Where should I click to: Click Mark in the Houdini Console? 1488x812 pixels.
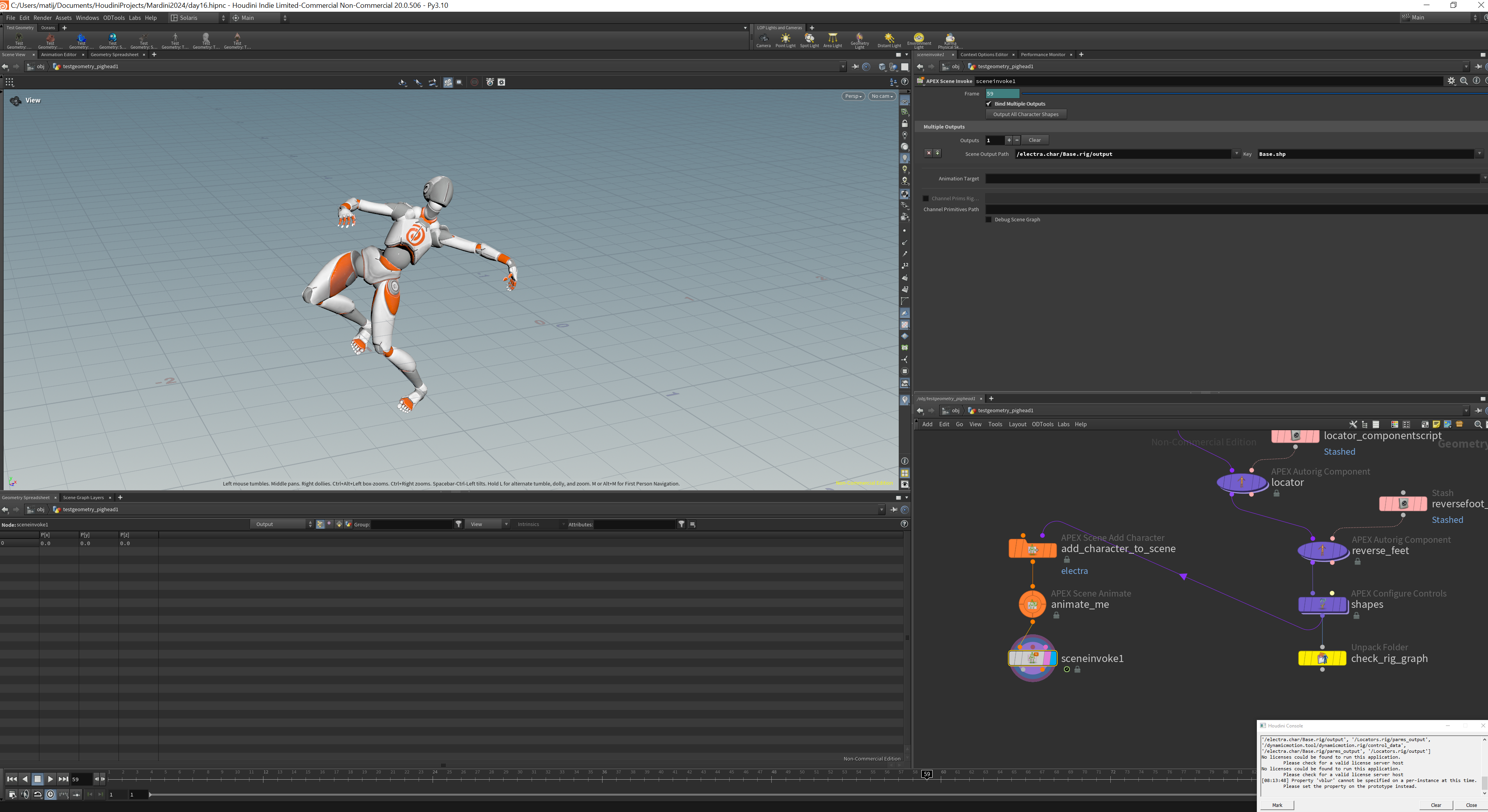(1277, 805)
